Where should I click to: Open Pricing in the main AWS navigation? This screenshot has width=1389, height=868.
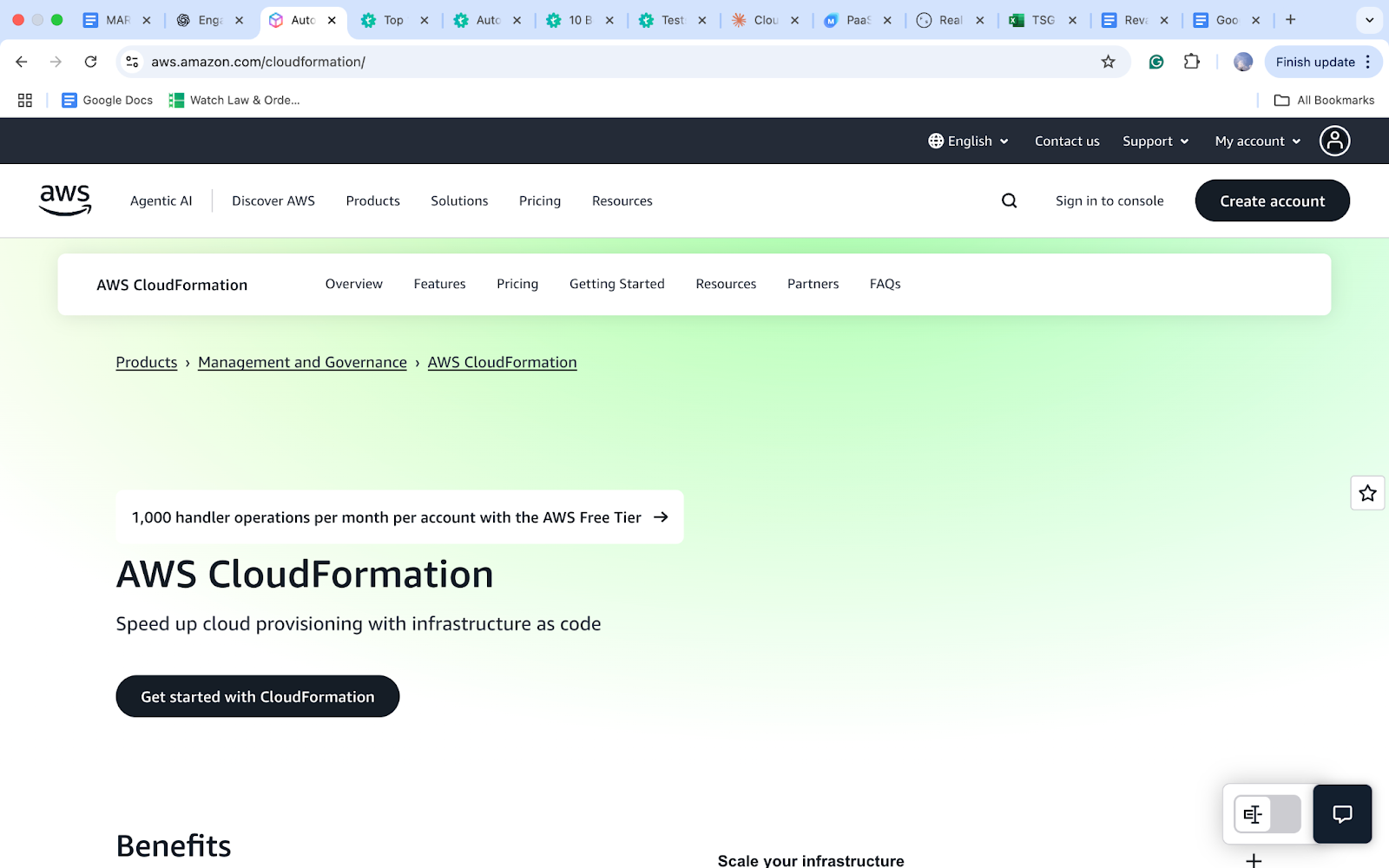pyautogui.click(x=540, y=201)
